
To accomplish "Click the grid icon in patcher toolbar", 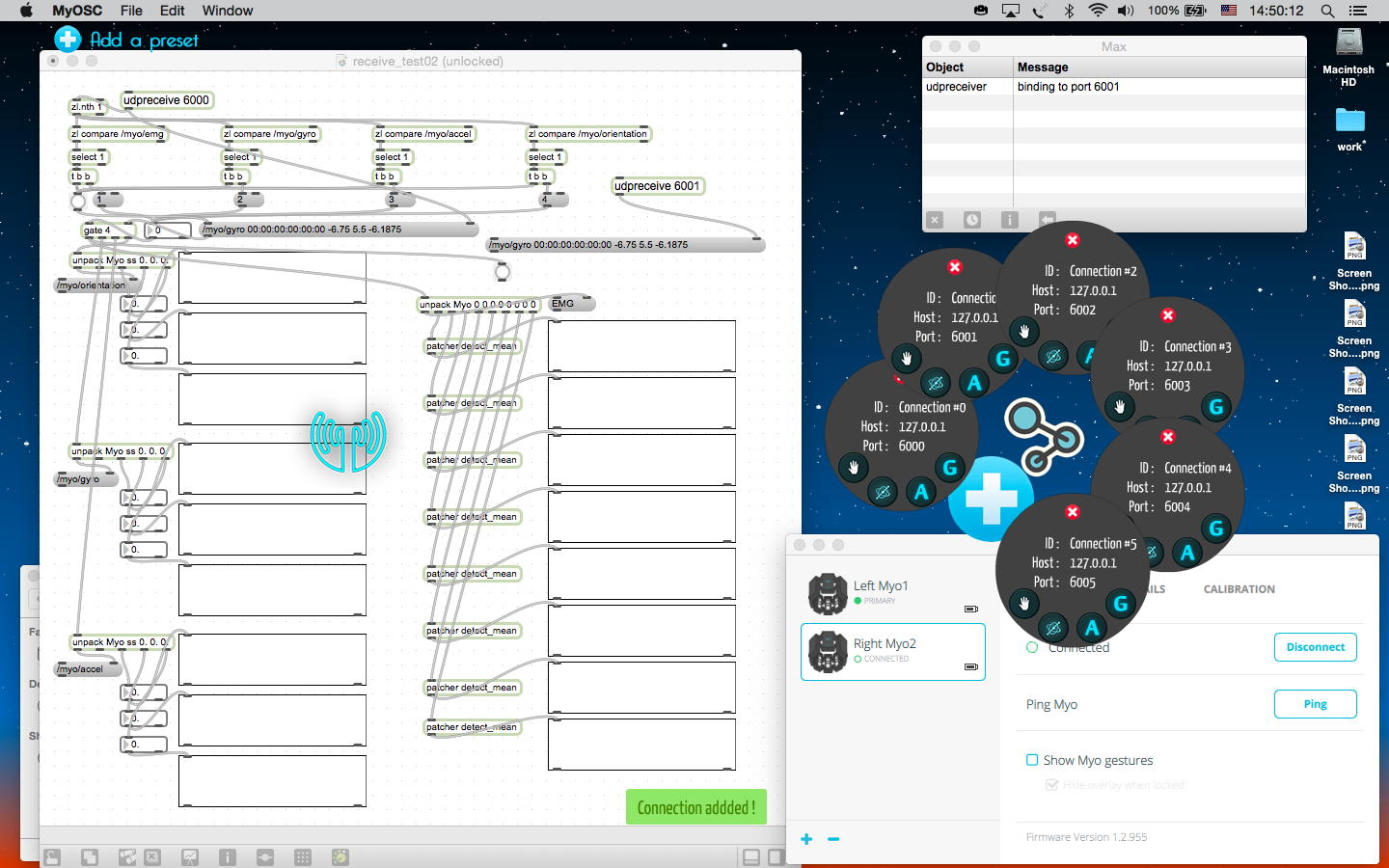I will pos(302,856).
